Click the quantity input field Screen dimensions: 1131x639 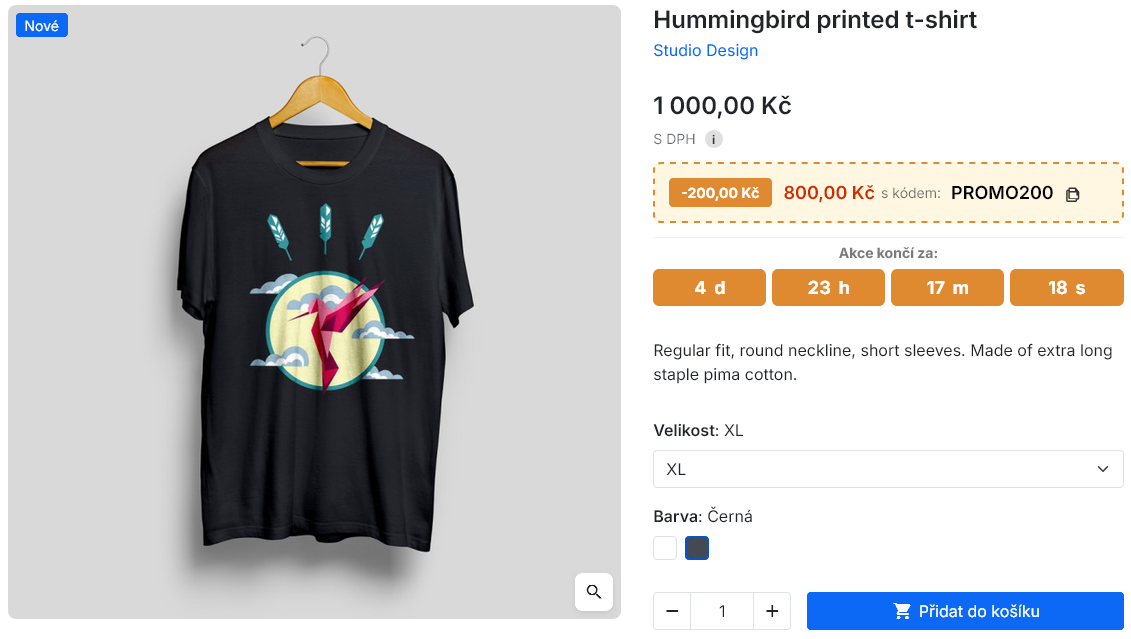(x=722, y=612)
